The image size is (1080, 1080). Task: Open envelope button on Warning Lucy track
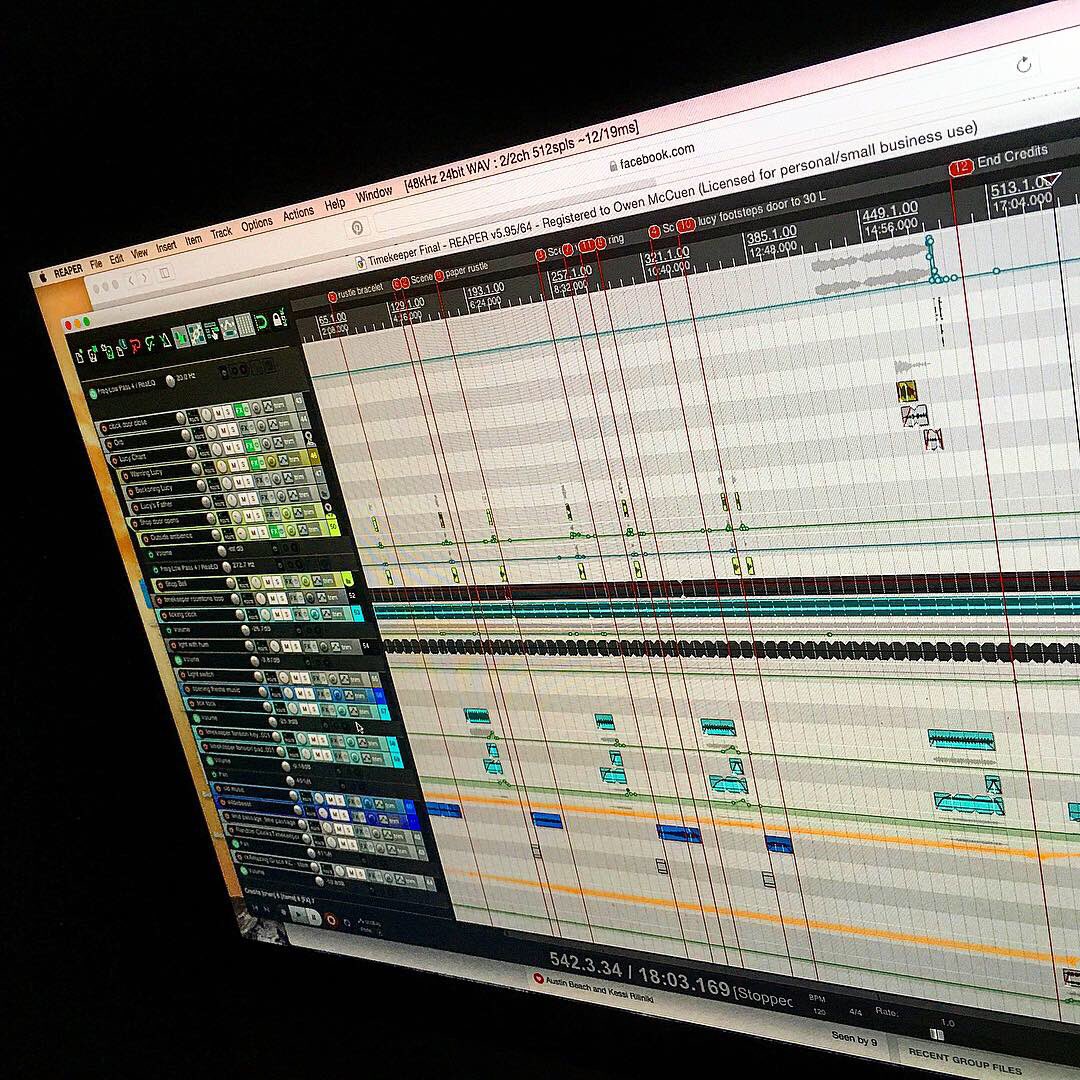coord(283,460)
